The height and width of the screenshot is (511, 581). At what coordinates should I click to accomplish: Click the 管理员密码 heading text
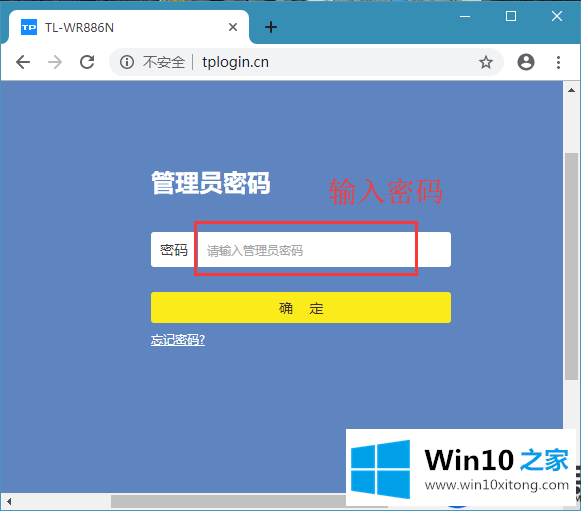pos(211,183)
